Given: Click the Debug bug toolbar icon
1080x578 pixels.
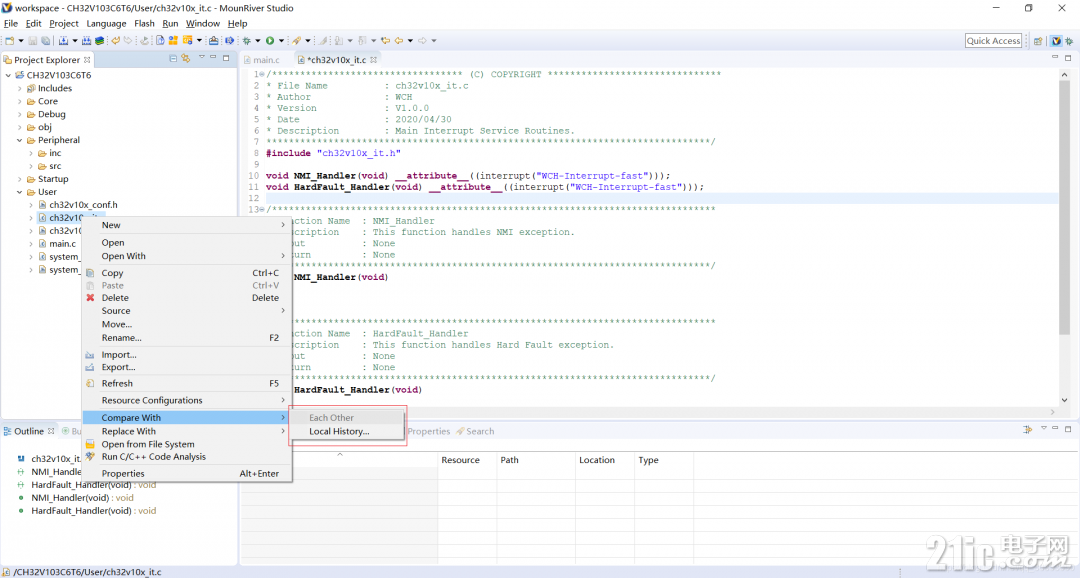Looking at the screenshot, I should pos(247,41).
